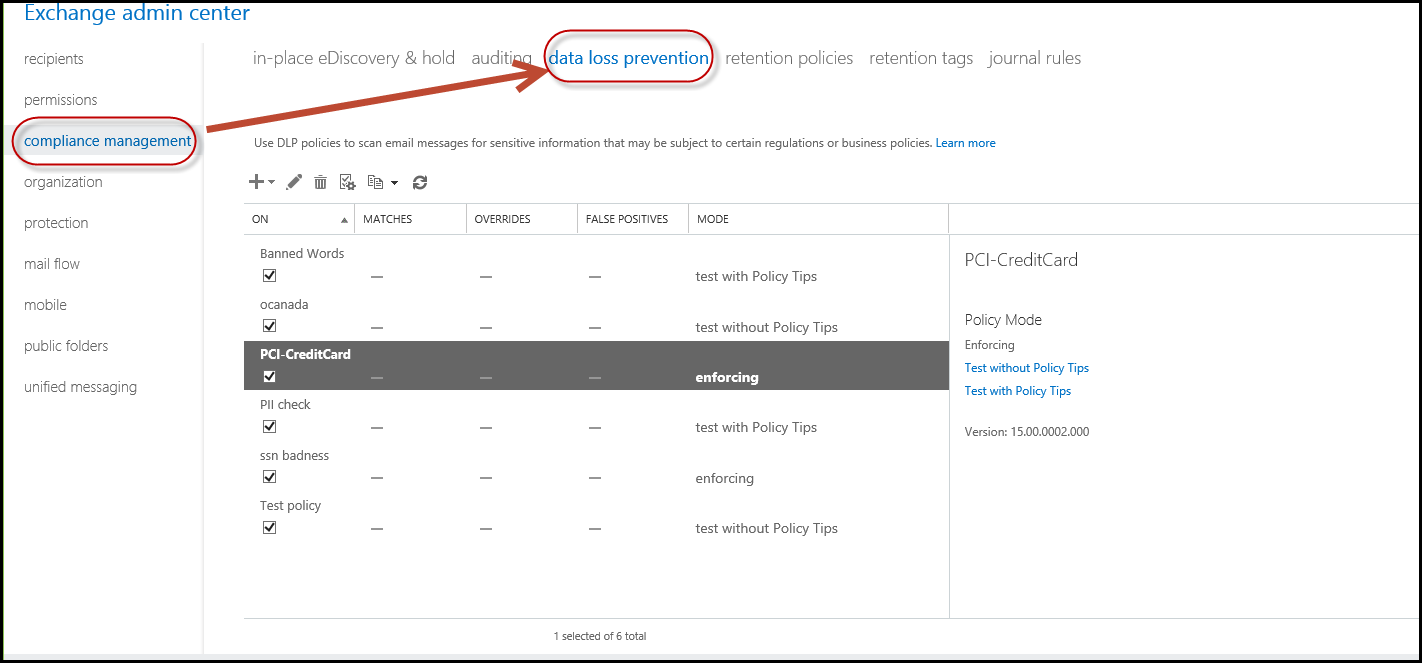The height and width of the screenshot is (663, 1422).
Task: Select the PII check policy name
Action: coord(285,405)
